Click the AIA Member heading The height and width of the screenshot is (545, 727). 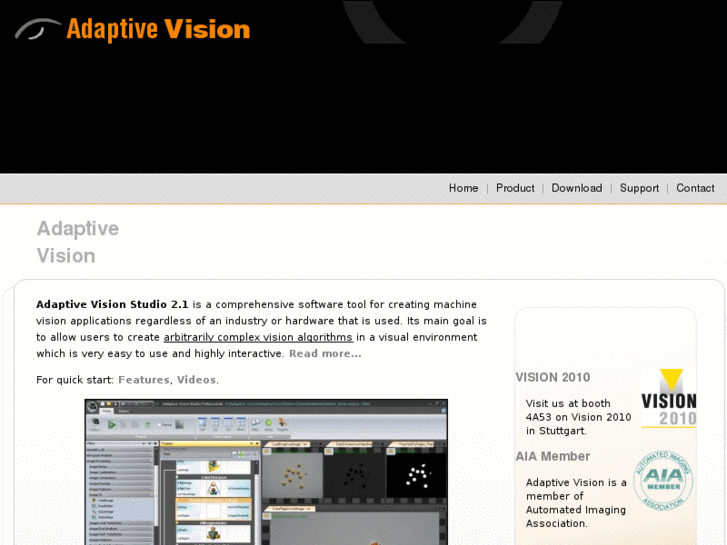coord(553,456)
